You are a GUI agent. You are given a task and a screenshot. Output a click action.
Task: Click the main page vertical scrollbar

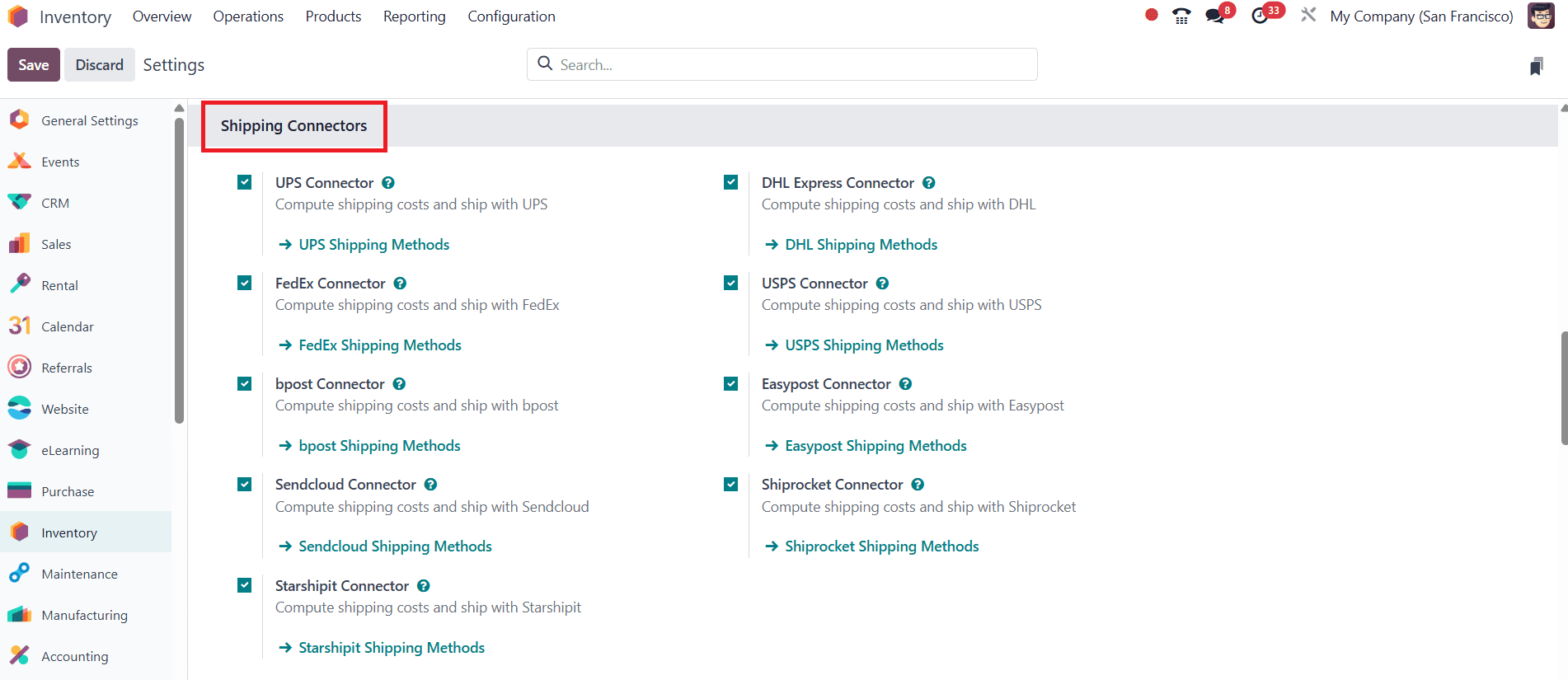tap(1564, 387)
